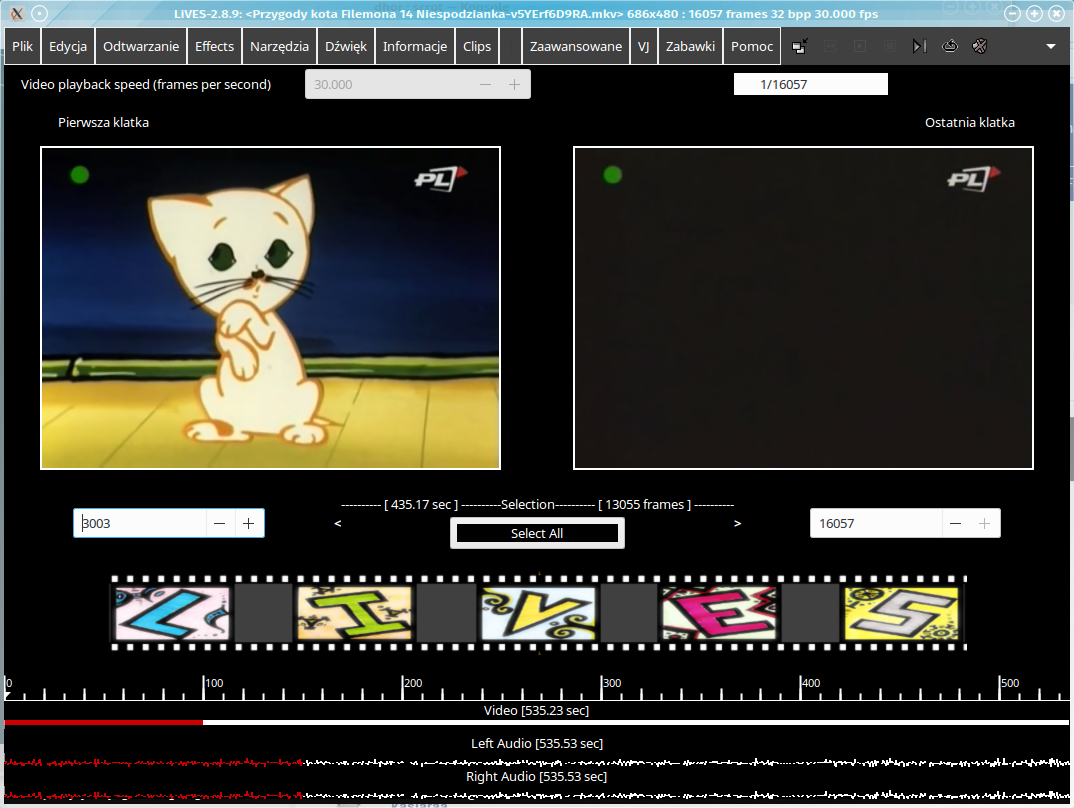1074x808 pixels.
Task: Click the frame counter field 1/16057
Action: pos(810,84)
